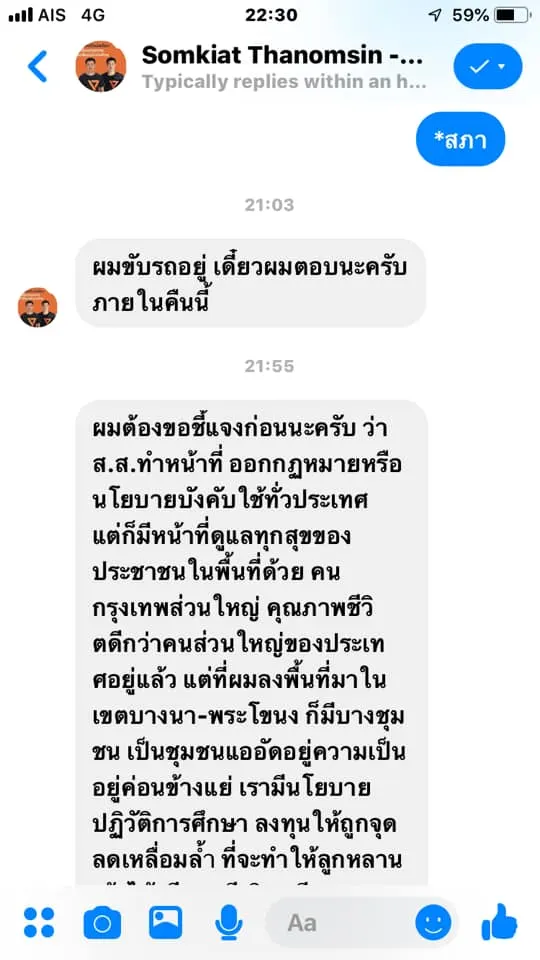Open the emoji smiley picker
Screen dimensions: 540x960
click(x=433, y=923)
